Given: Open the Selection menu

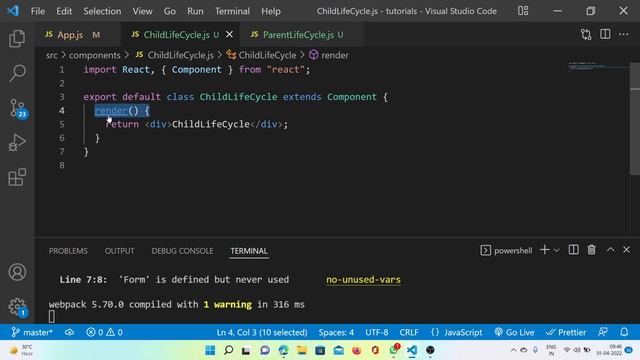Looking at the screenshot, I should [x=102, y=11].
